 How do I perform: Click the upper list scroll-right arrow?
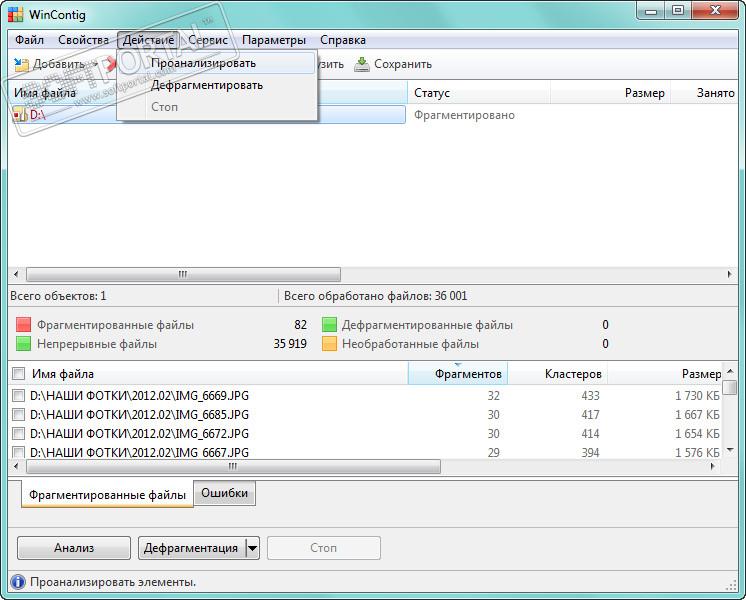[x=730, y=274]
